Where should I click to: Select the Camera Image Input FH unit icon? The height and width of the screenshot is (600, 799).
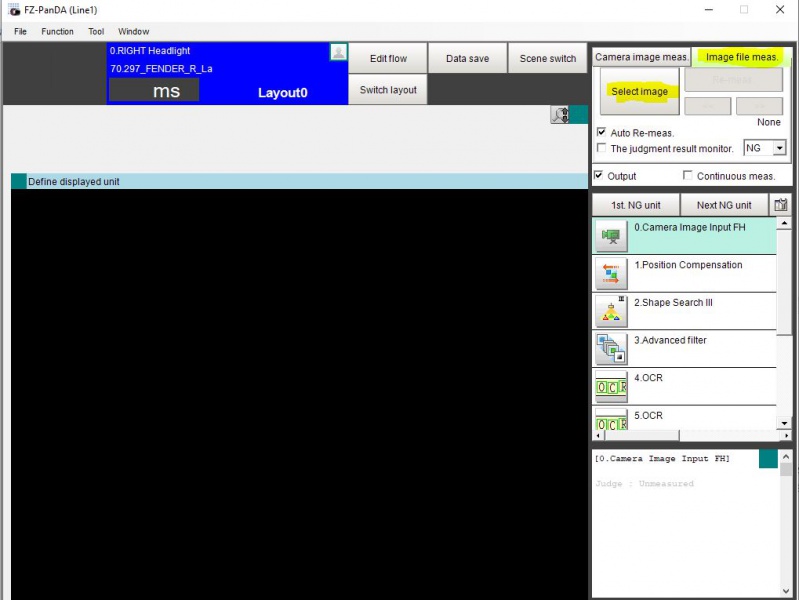tap(611, 236)
